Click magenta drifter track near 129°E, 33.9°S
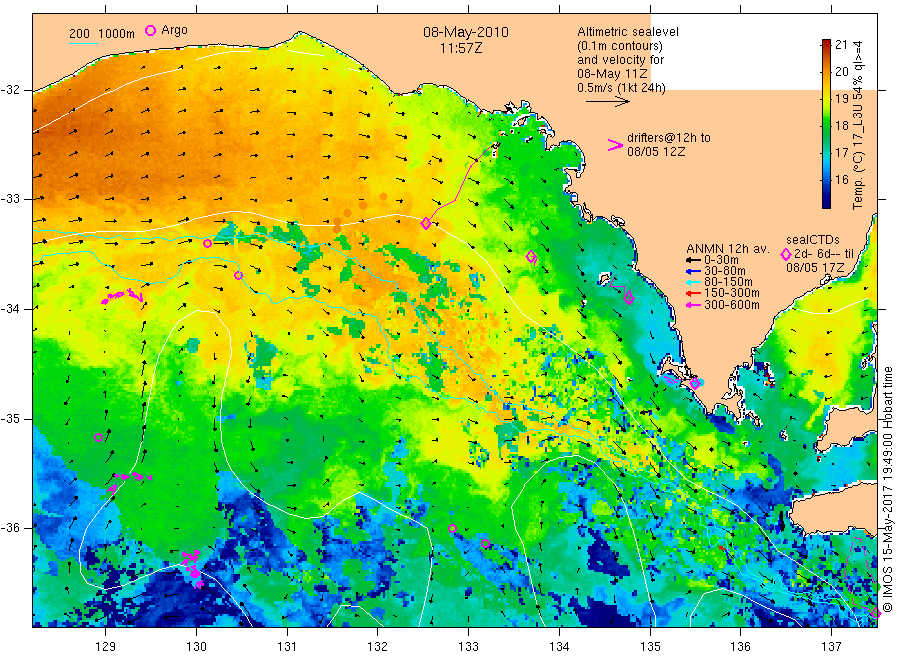The width and height of the screenshot is (900, 660). point(122,296)
